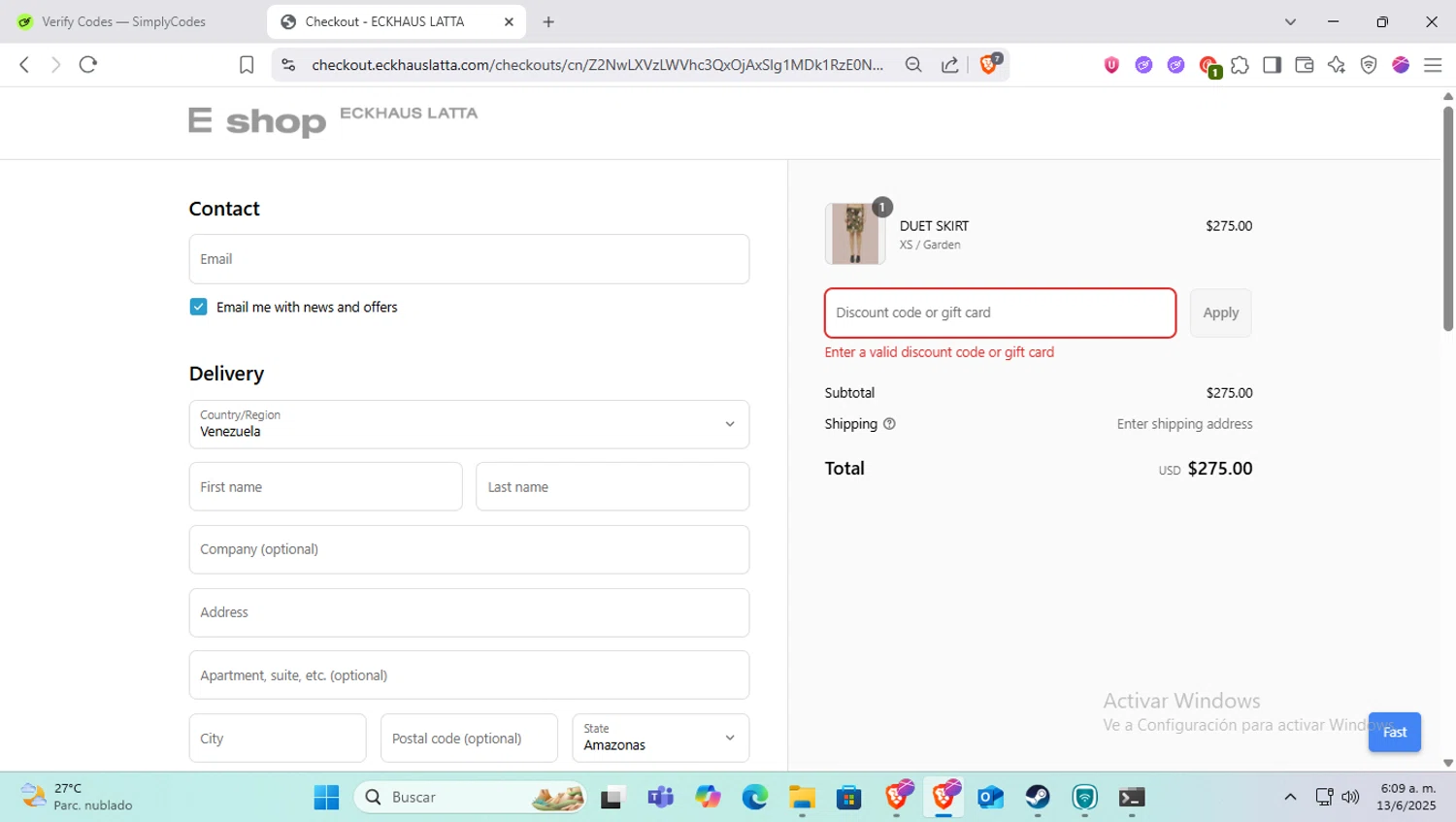The width and height of the screenshot is (1456, 822).
Task: Click the page vertical scrollbar
Action: click(x=1448, y=219)
